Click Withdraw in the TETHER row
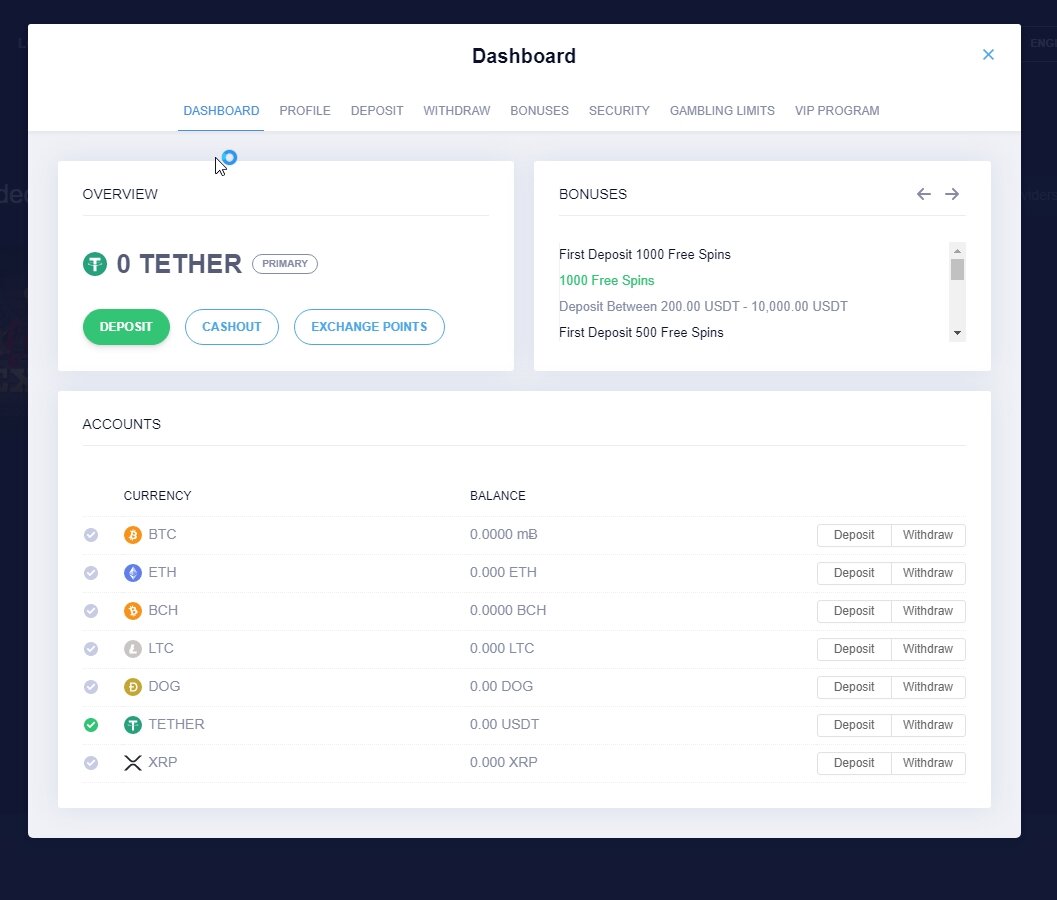 click(928, 725)
